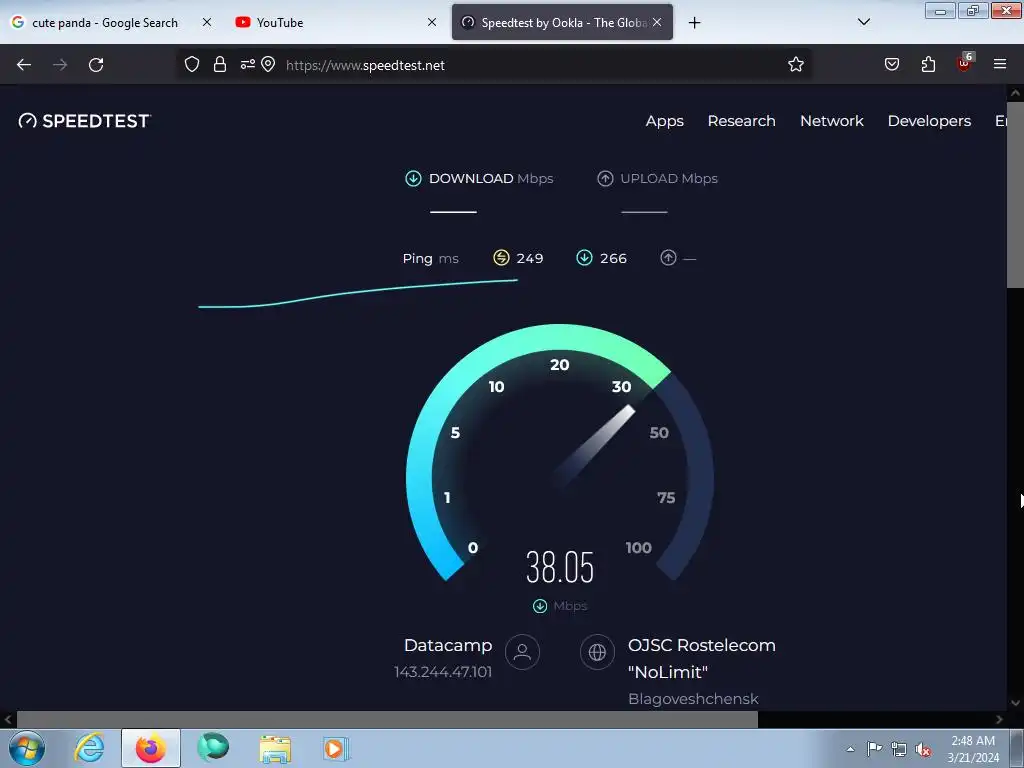Click the upload arrow icon beside UPLOAD

tap(605, 178)
